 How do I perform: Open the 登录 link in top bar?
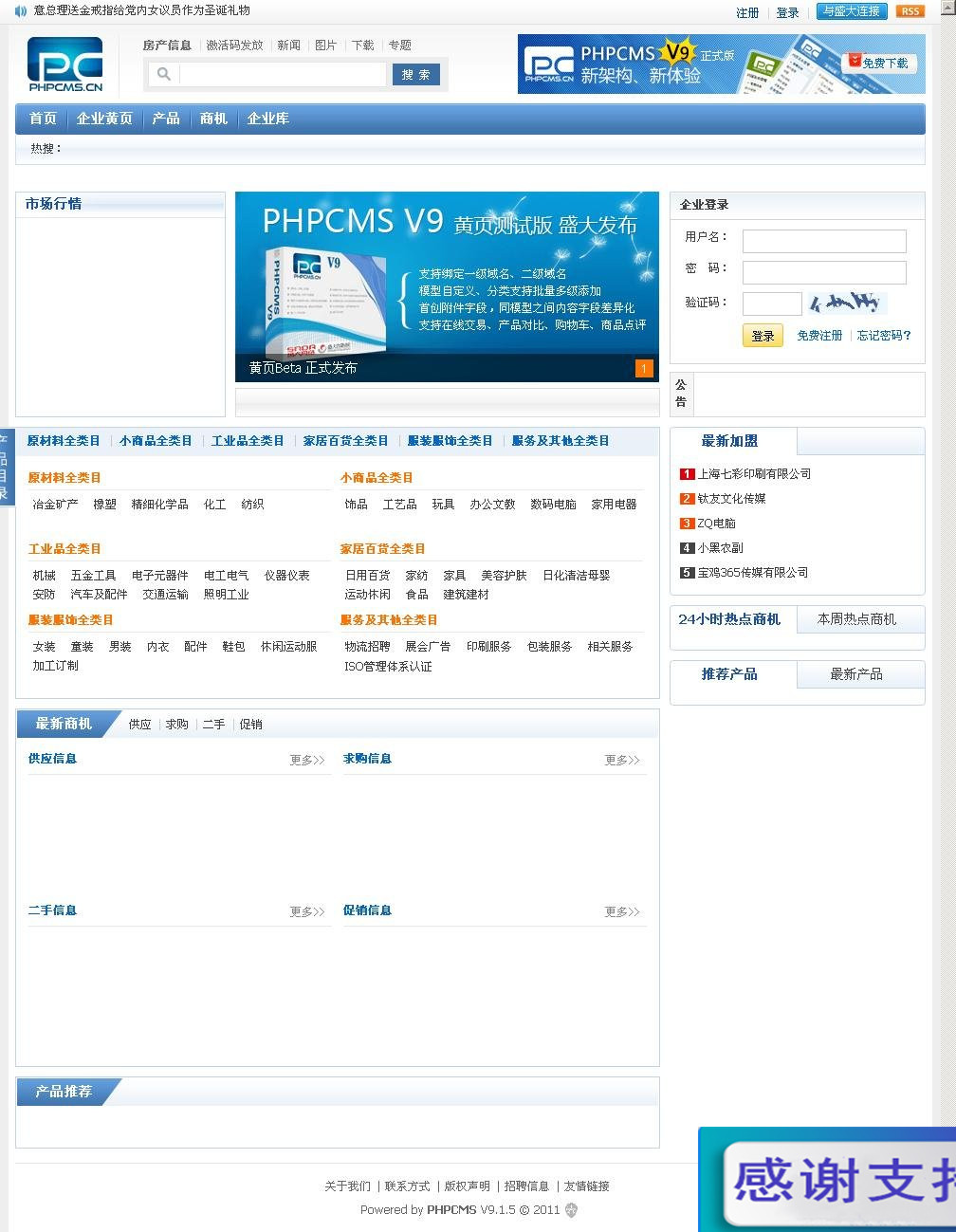point(787,12)
